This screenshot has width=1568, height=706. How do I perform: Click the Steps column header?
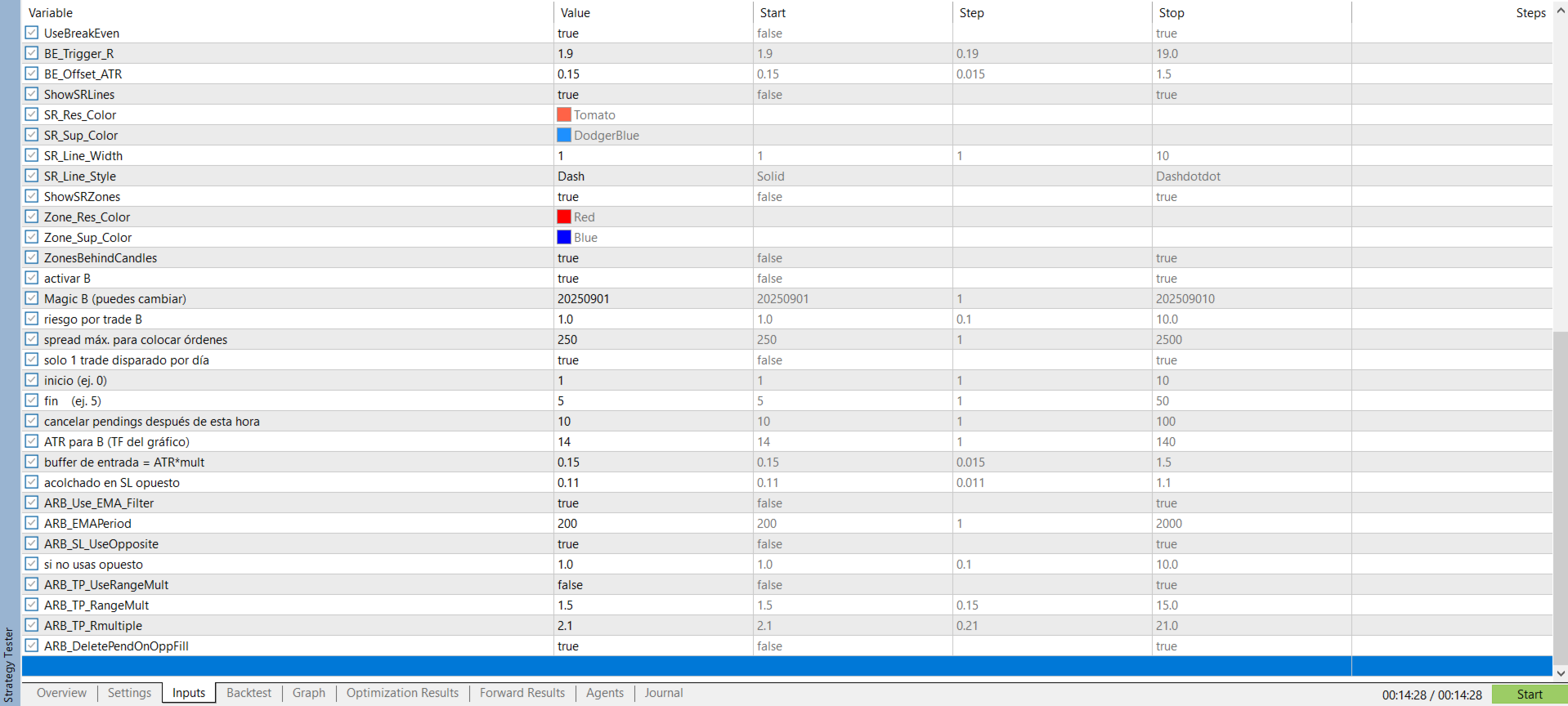1451,12
